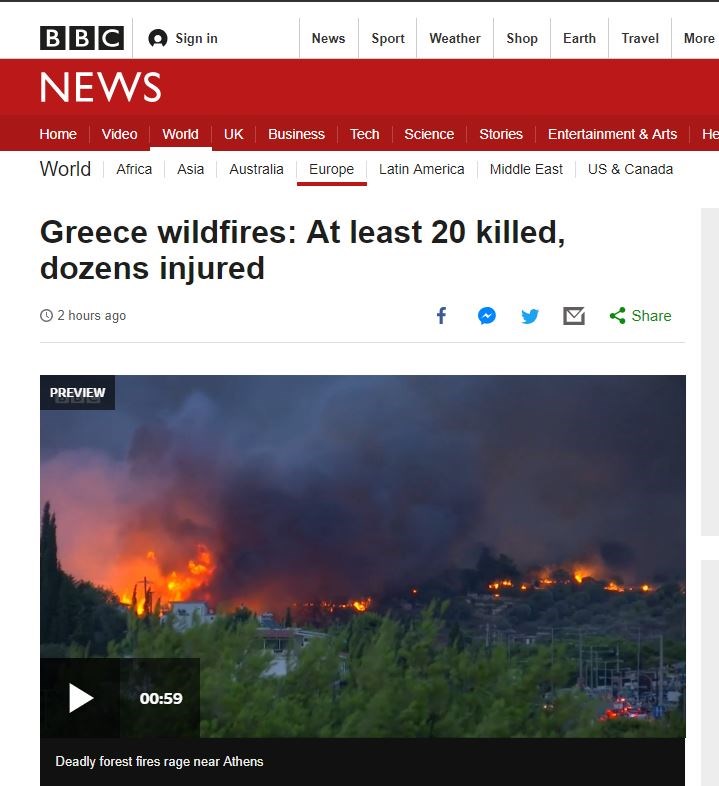Screen dimensions: 719x786
Task: Expand the More menu in top bar
Action: coord(699,38)
